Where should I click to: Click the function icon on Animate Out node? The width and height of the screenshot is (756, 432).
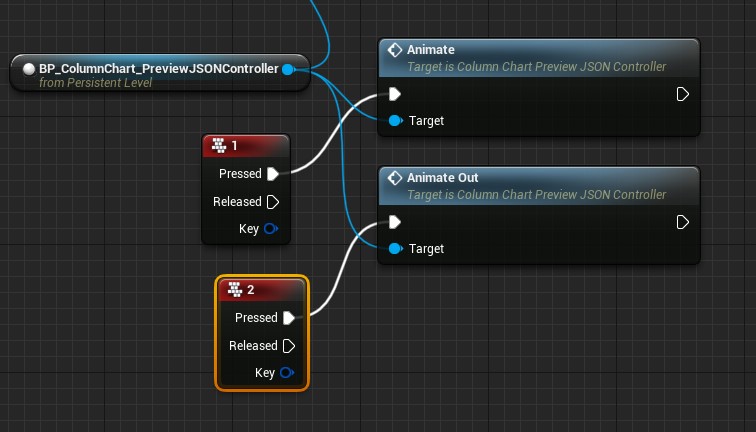[x=395, y=178]
